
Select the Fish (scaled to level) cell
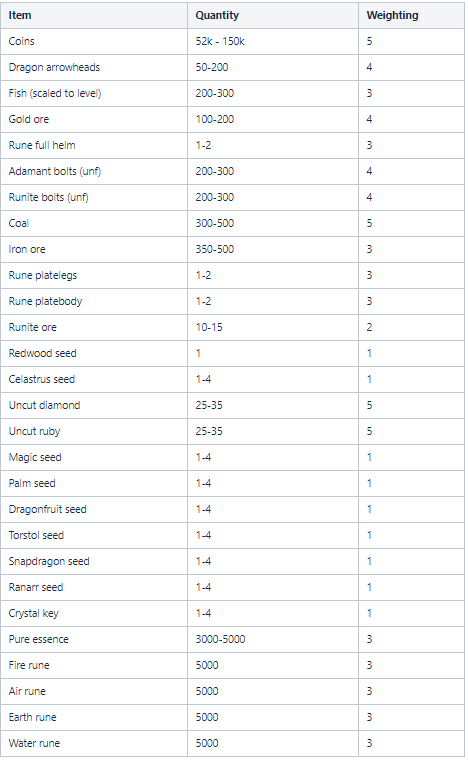(x=94, y=93)
